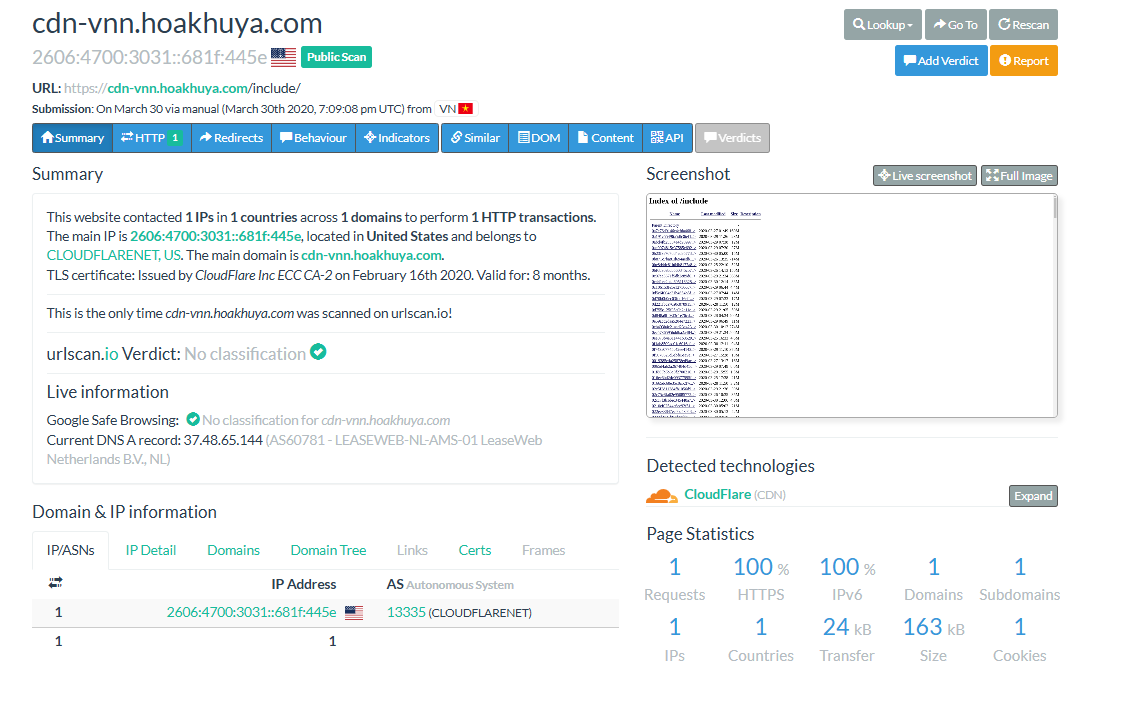Open the Full Image view
This screenshot has height=710, width=1127.
tap(1018, 176)
